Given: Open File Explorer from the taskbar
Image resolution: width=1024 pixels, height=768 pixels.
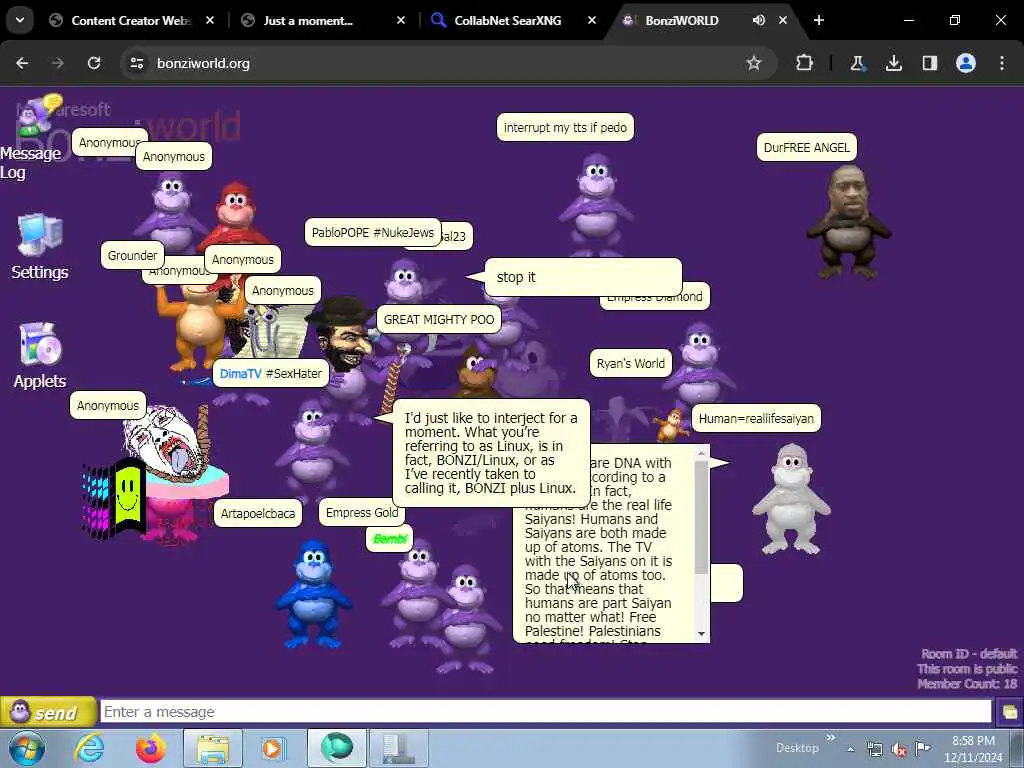Looking at the screenshot, I should (x=213, y=748).
